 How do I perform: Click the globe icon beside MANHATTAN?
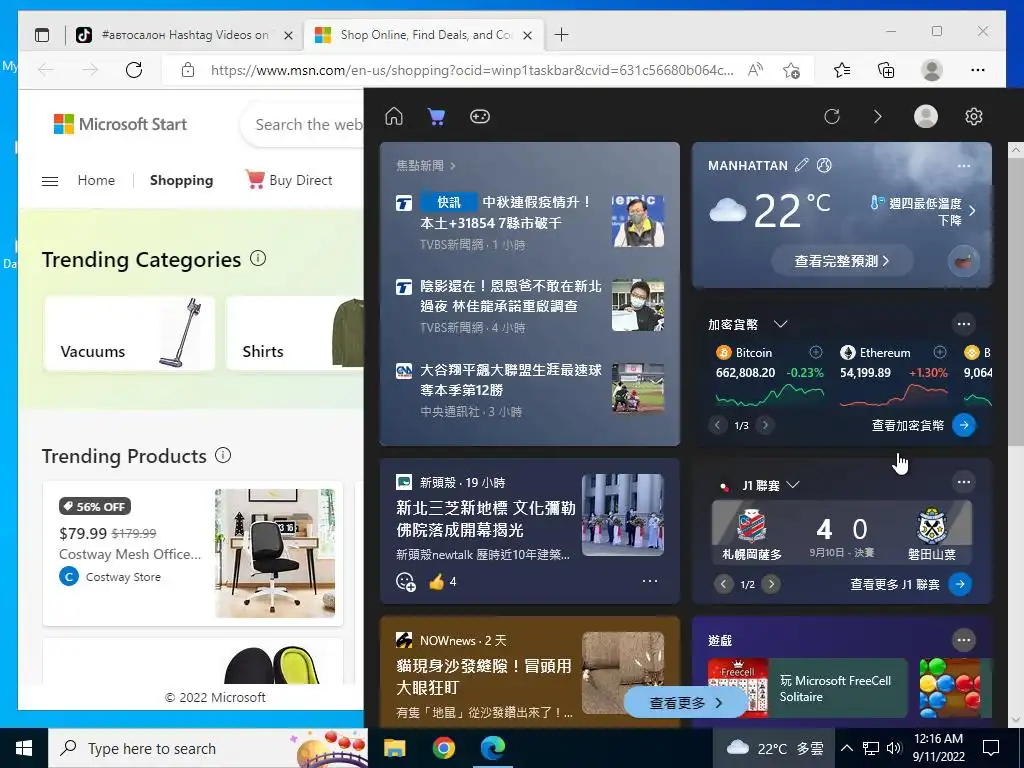(x=824, y=165)
